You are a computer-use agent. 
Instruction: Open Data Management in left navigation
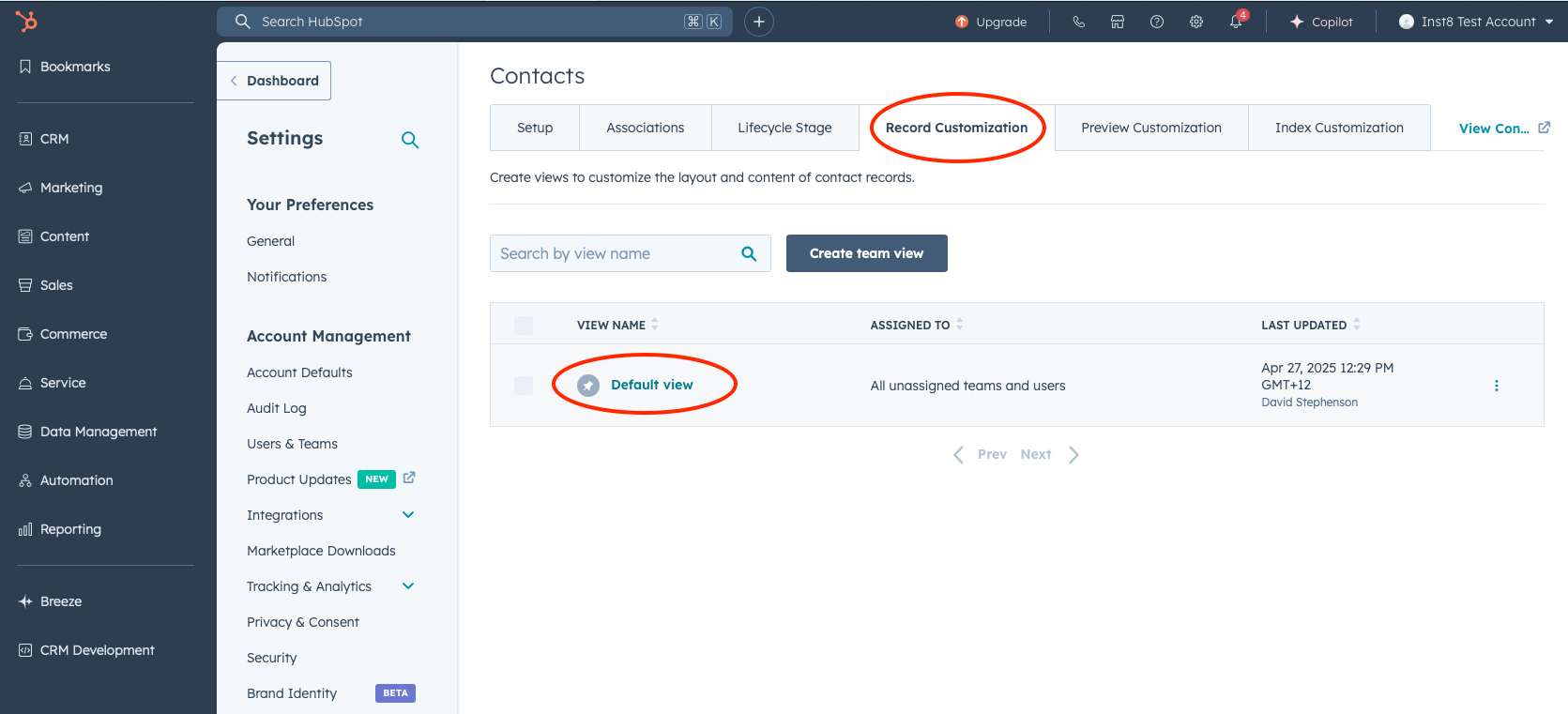click(x=88, y=432)
